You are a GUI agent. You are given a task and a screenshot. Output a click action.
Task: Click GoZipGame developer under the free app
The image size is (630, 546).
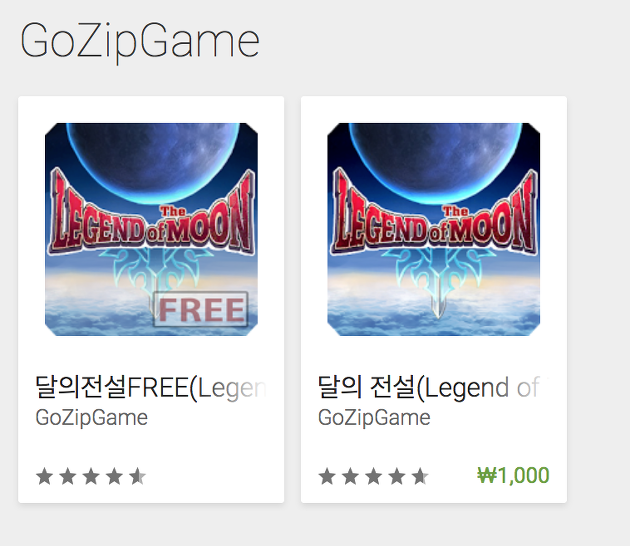coord(92,417)
